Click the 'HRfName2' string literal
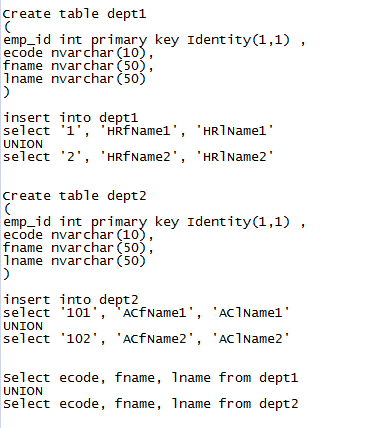The image size is (372, 428). pos(139,157)
